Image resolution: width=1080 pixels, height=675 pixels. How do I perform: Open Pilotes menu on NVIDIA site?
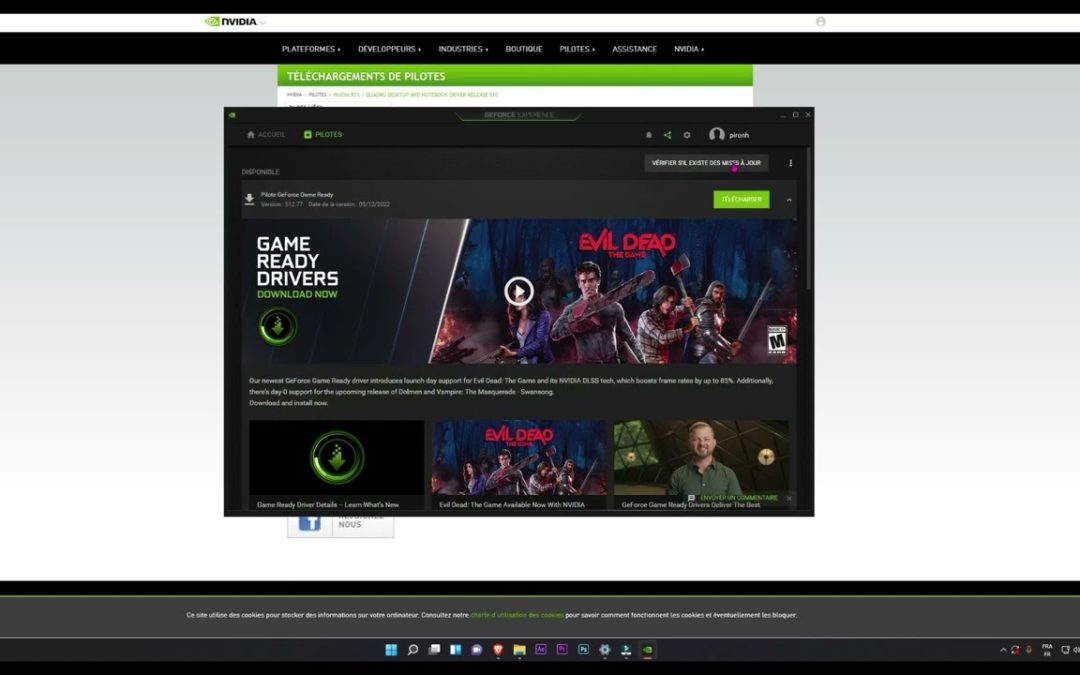(x=577, y=49)
